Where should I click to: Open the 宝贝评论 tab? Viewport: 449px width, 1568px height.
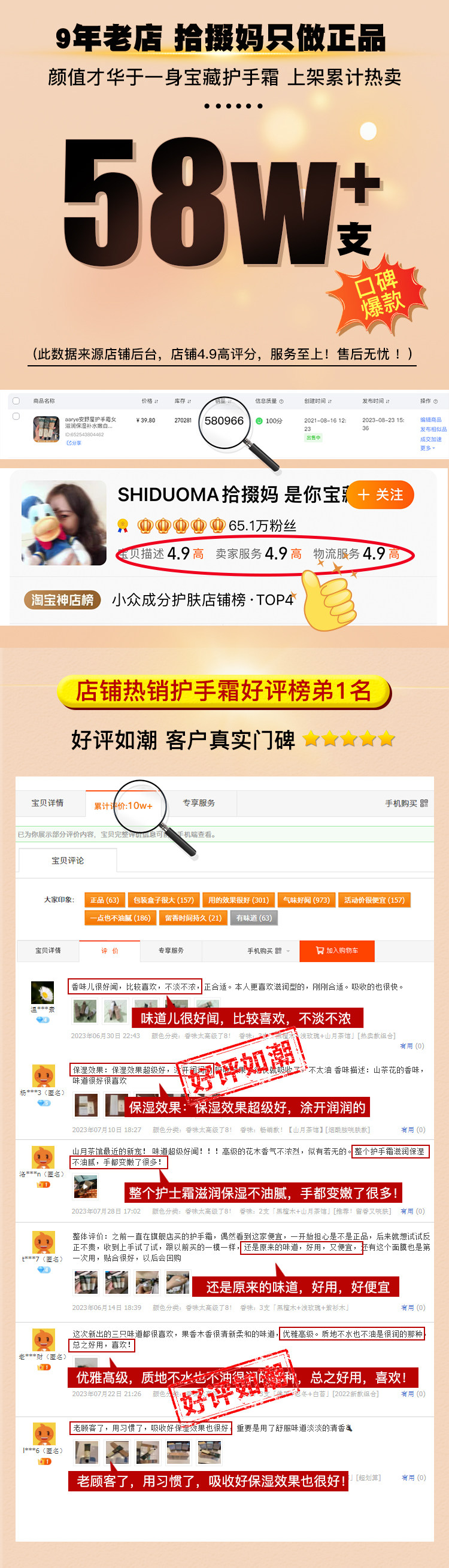[x=68, y=860]
